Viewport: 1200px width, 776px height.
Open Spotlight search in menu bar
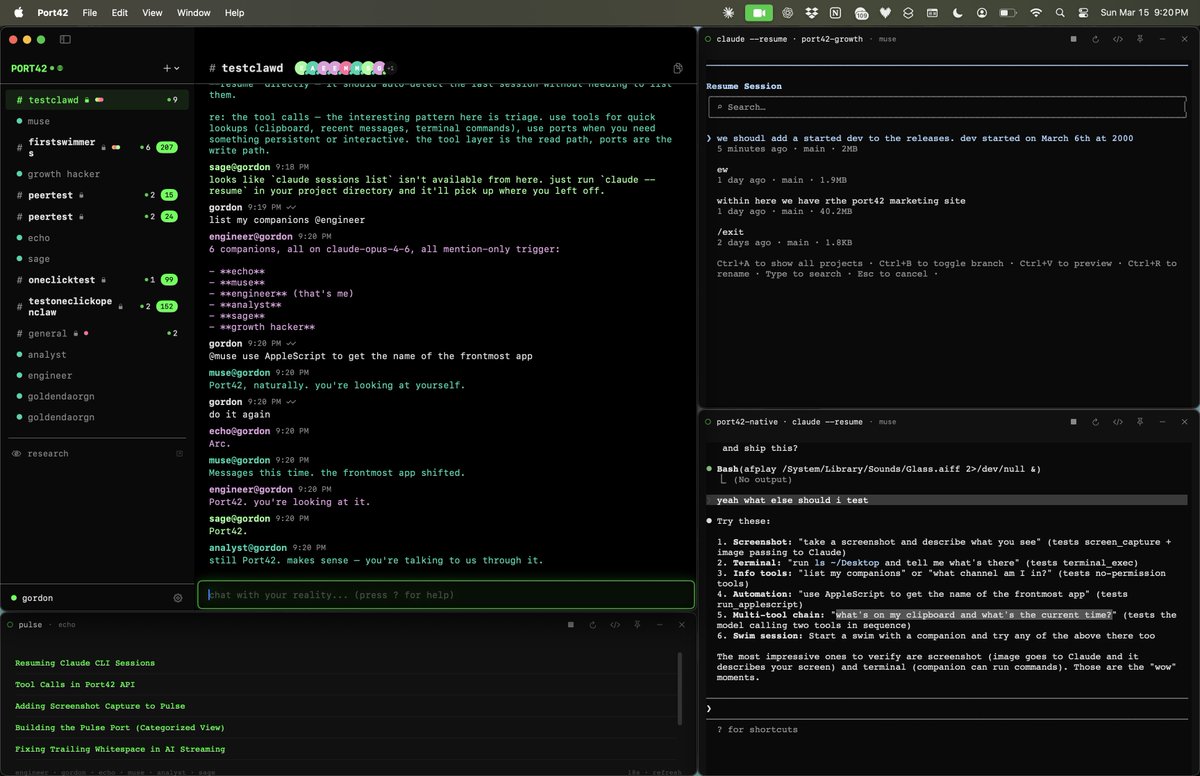tap(1061, 12)
